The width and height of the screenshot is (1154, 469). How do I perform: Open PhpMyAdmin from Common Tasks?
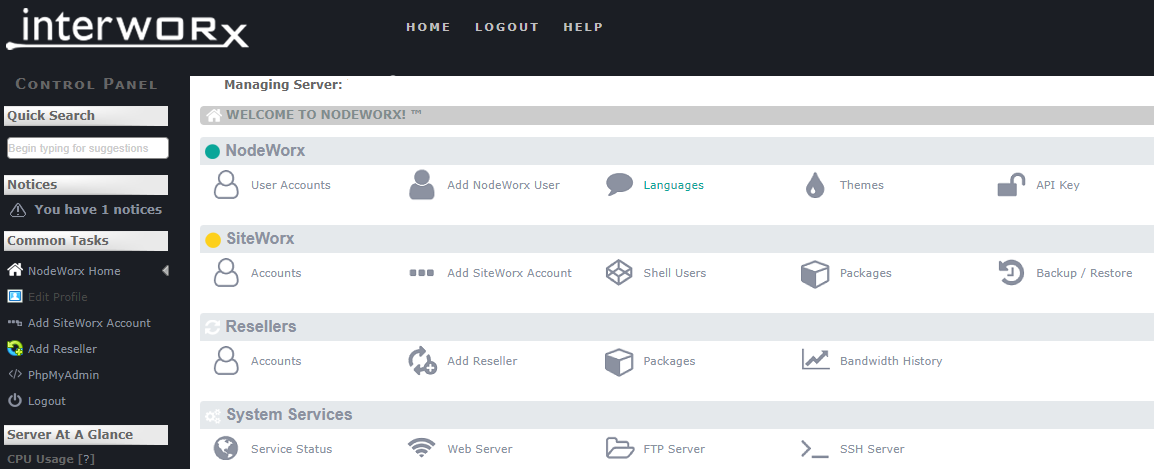pos(63,375)
